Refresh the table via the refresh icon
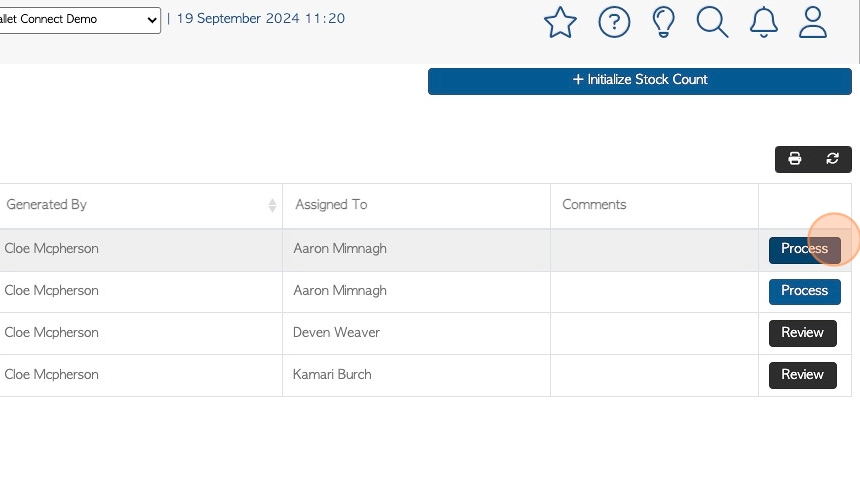 (832, 159)
